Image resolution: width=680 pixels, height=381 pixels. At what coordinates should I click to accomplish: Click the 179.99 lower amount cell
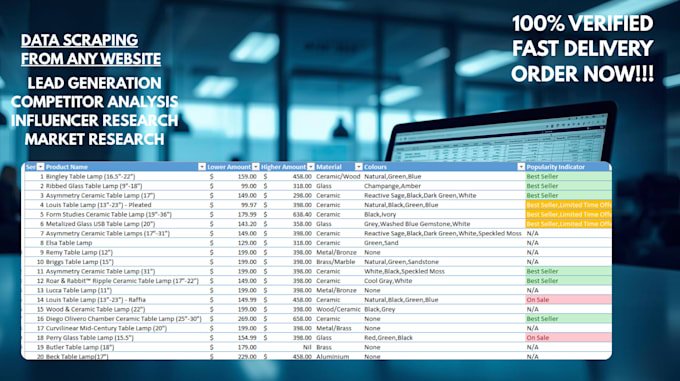click(233, 215)
